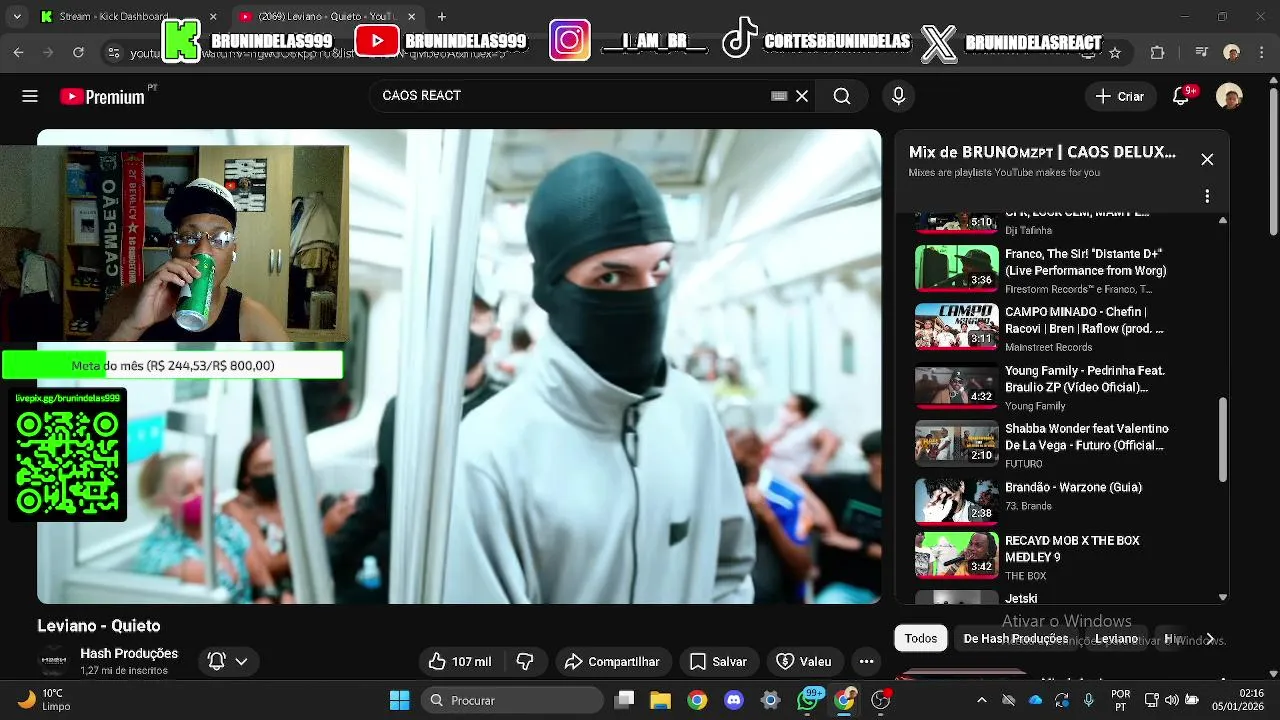The width and height of the screenshot is (1280, 720).
Task: Click the Criar create button
Action: [x=1120, y=96]
